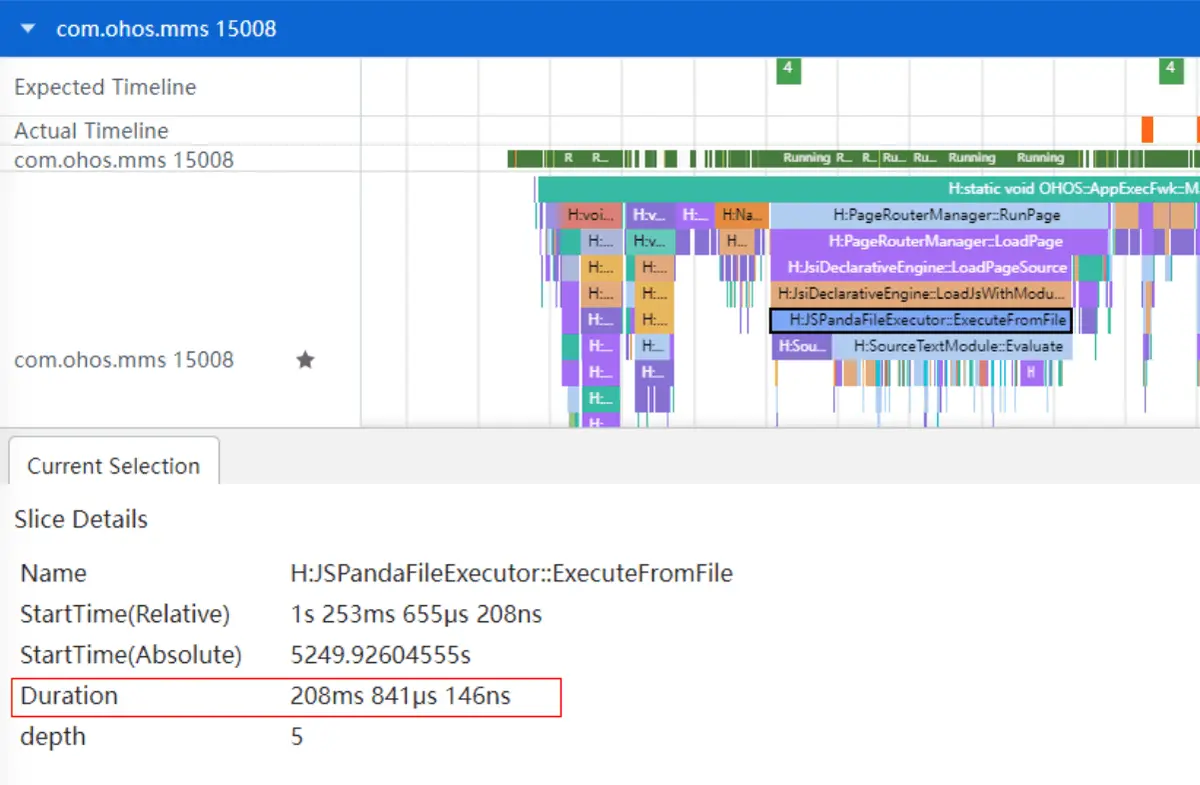Select the first green '4' frame marker on Expected Timeline
The width and height of the screenshot is (1200, 785).
point(788,70)
